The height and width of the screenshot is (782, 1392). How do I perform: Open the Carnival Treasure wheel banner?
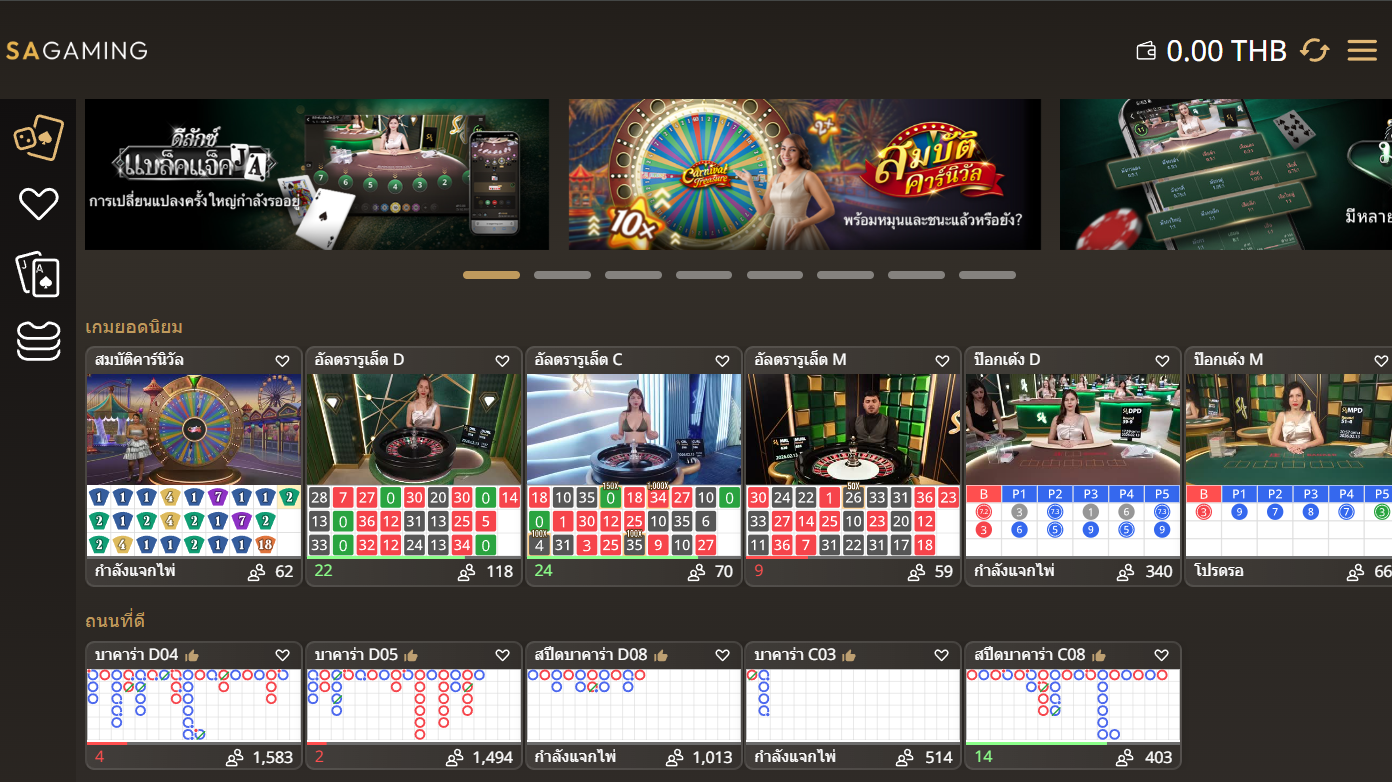(x=804, y=175)
